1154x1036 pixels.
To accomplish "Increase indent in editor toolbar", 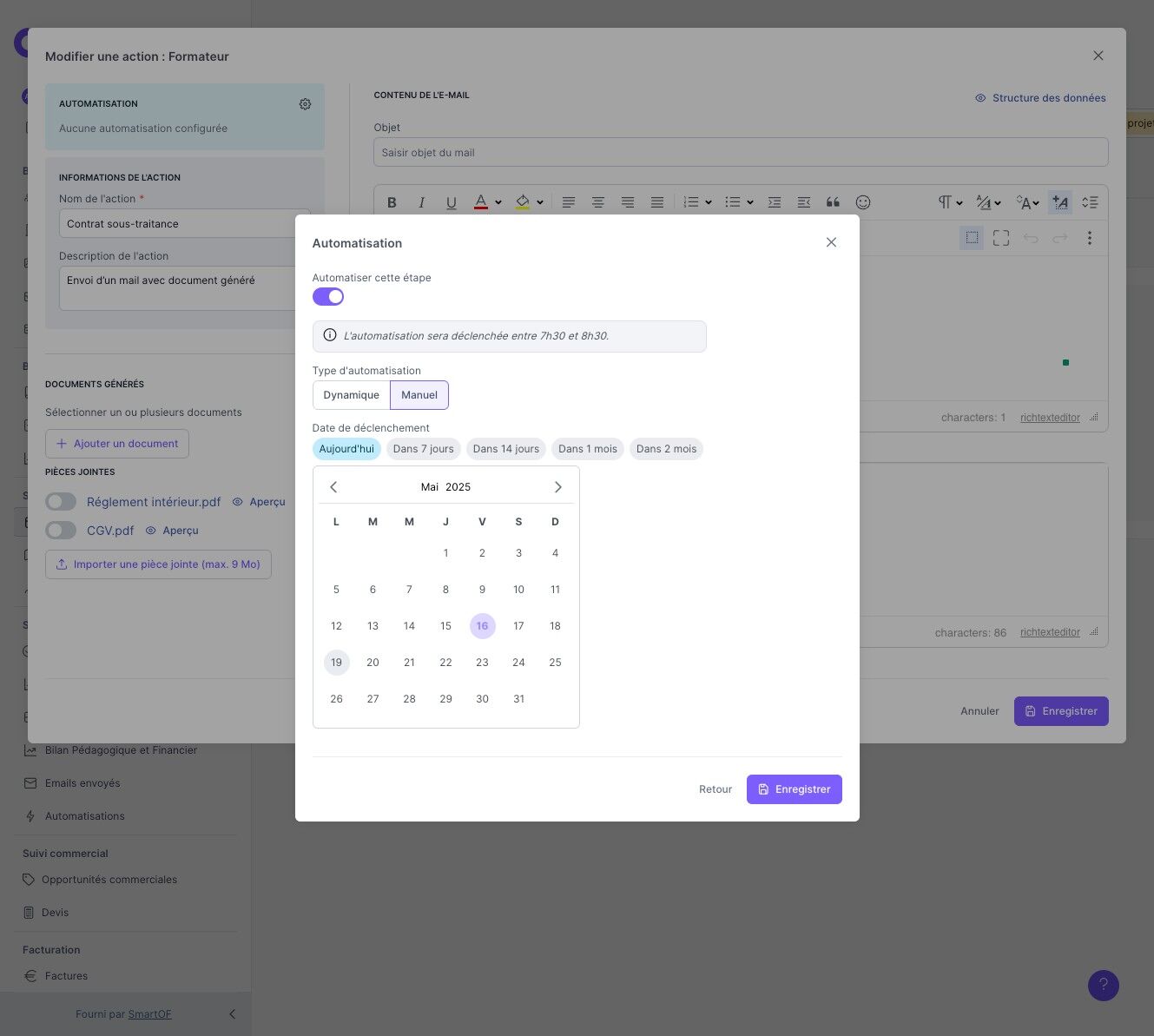I will click(x=775, y=202).
